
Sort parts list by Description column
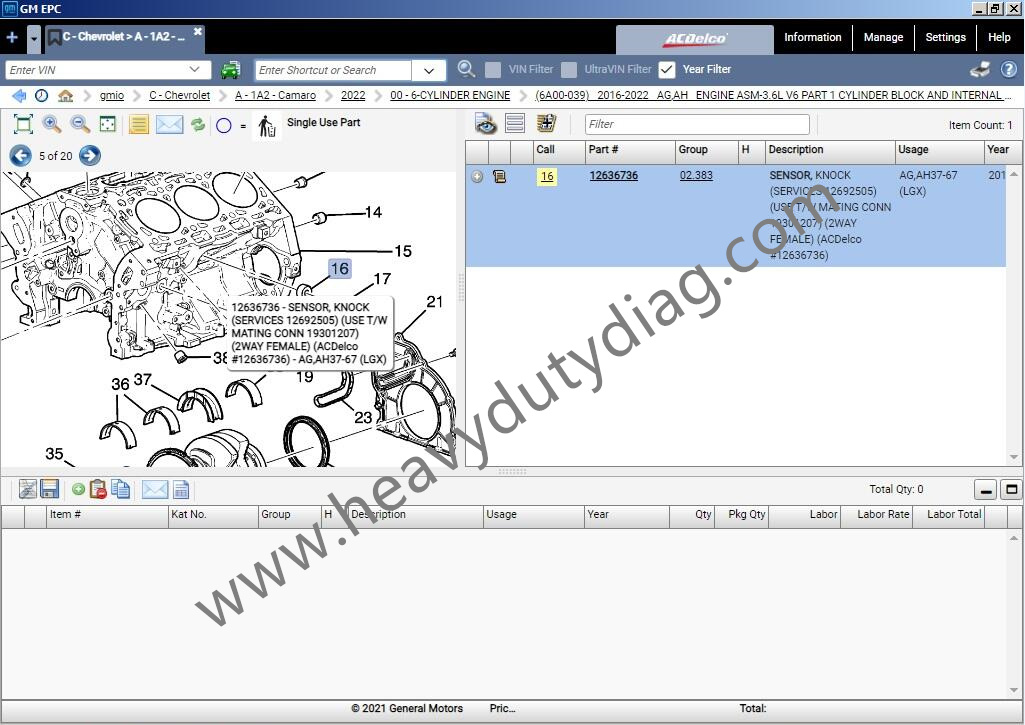[830, 150]
